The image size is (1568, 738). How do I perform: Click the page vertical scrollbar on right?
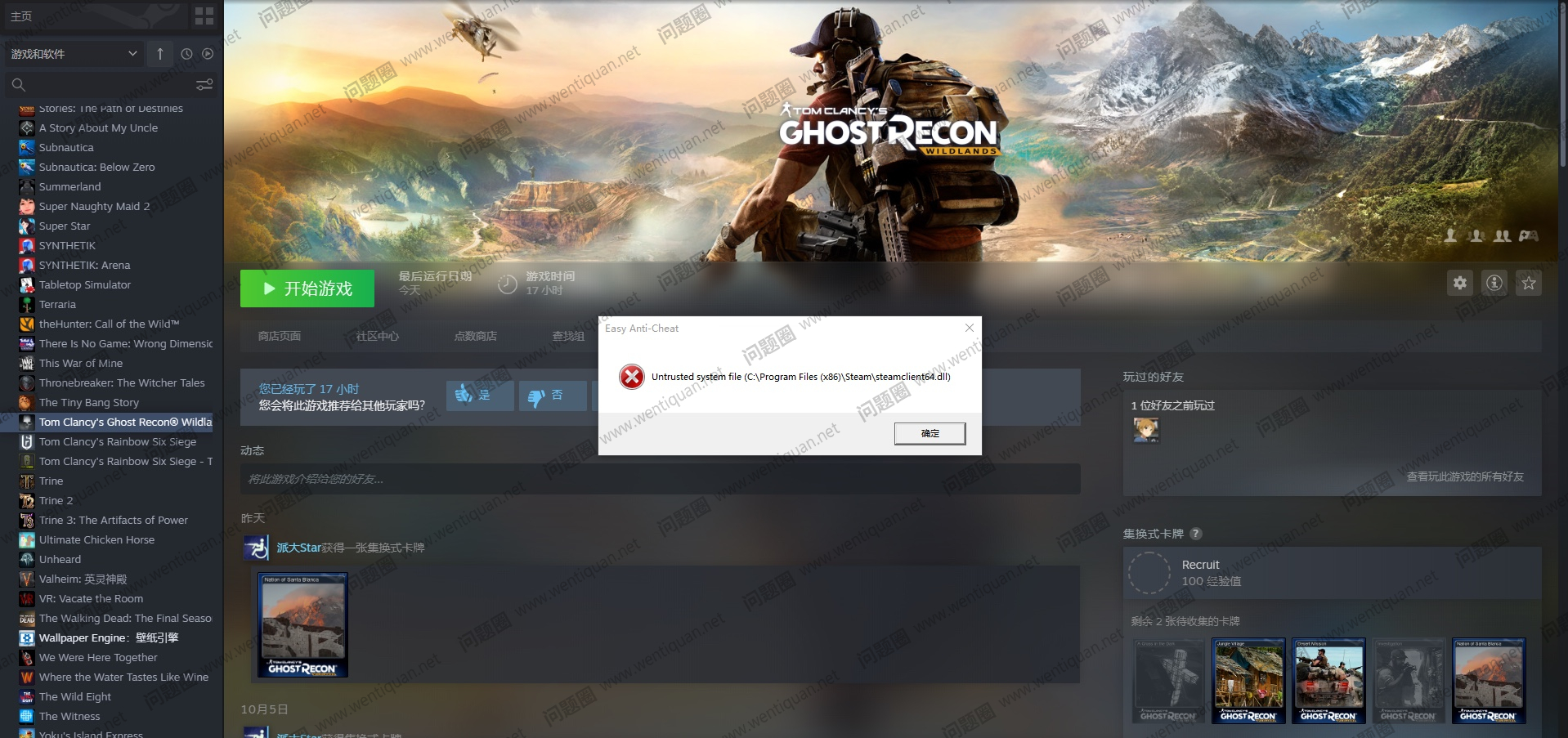[1562, 82]
